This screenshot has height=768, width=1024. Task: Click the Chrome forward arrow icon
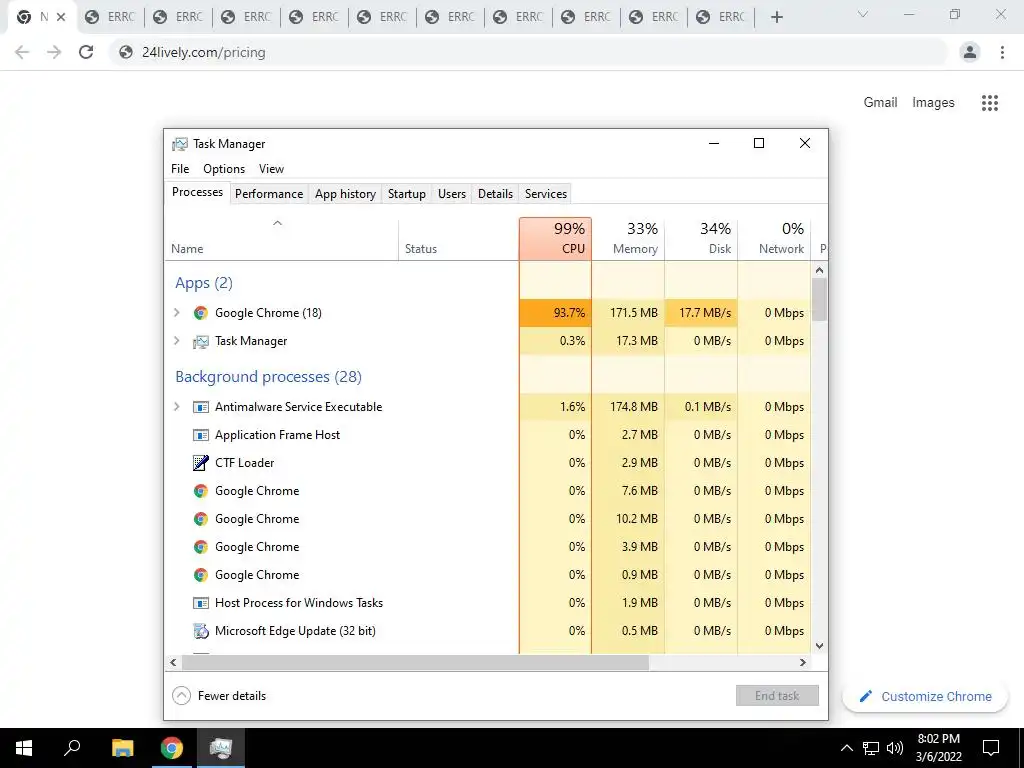pos(54,52)
